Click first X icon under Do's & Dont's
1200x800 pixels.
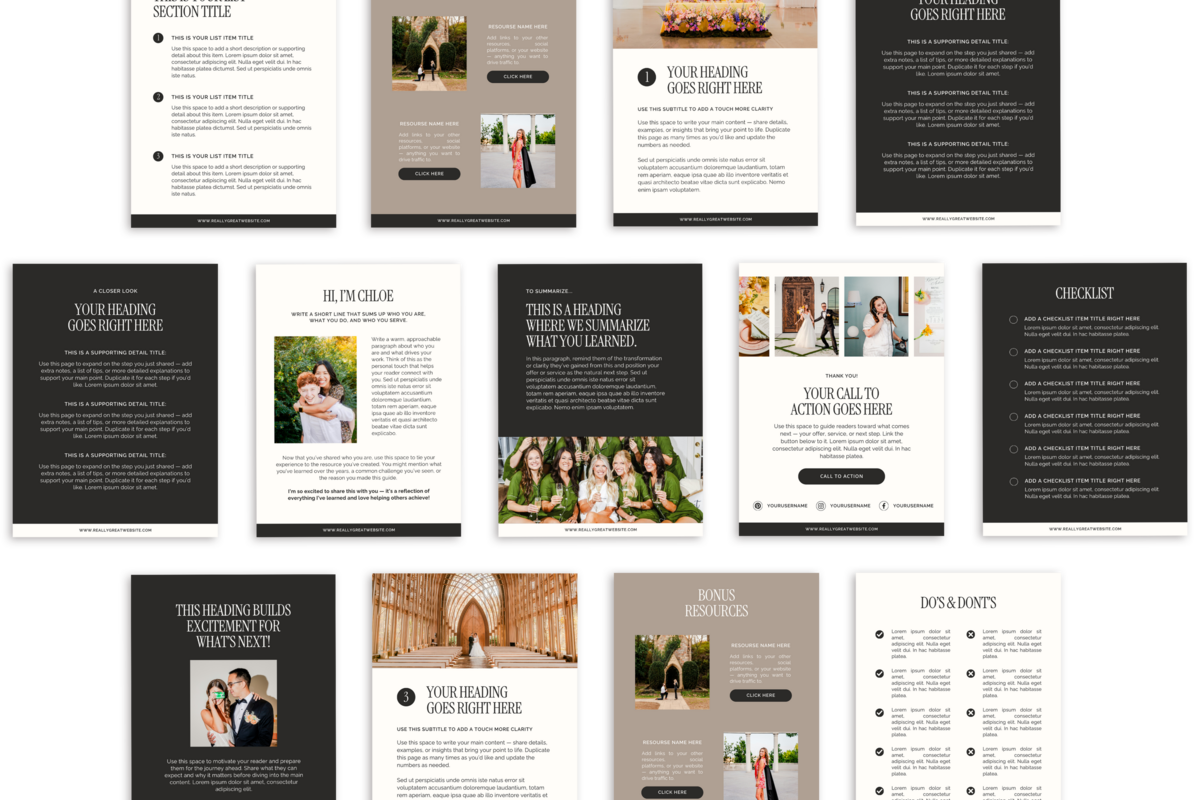point(970,634)
